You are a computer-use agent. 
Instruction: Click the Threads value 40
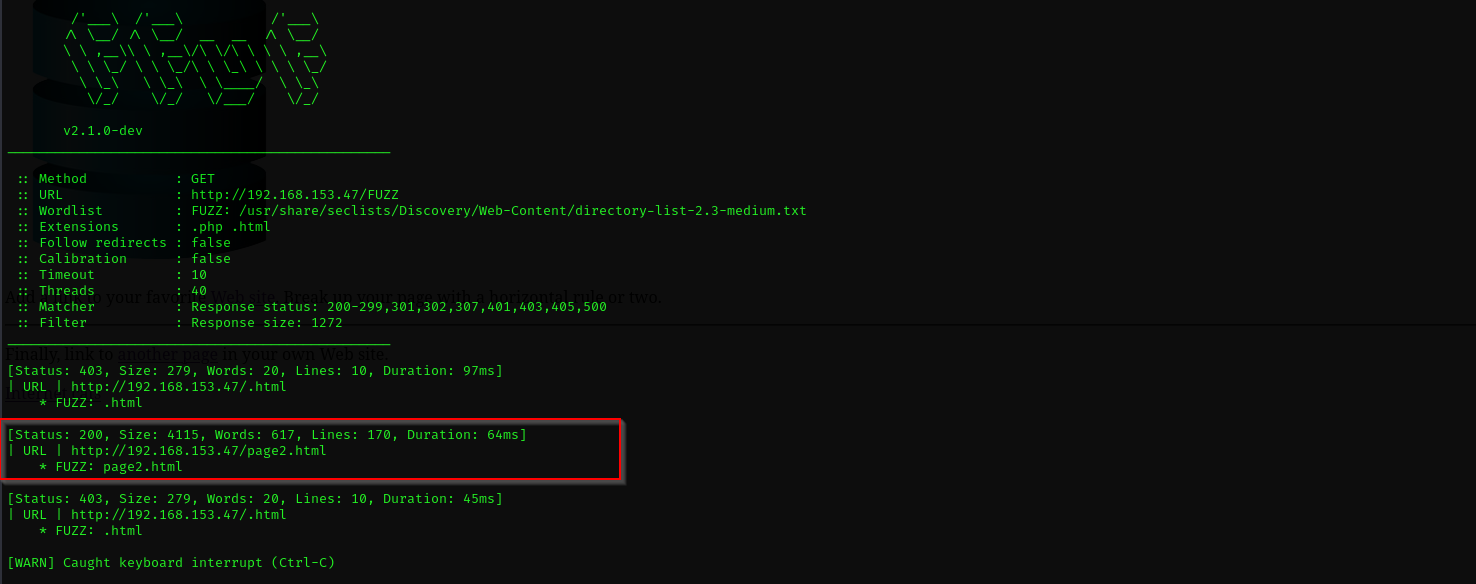pos(199,291)
